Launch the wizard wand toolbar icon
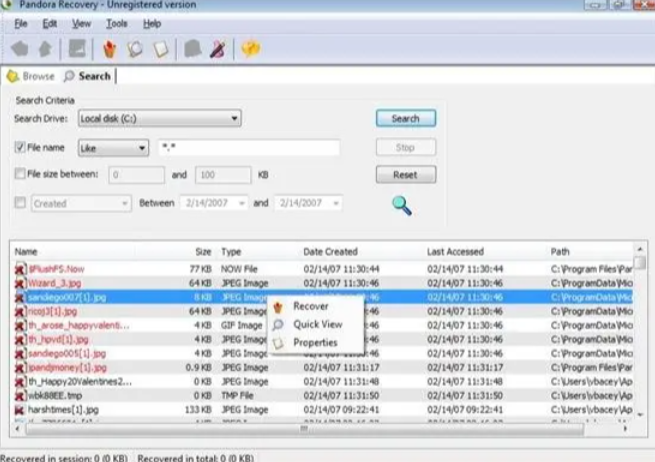The width and height of the screenshot is (655, 462). pyautogui.click(x=216, y=49)
